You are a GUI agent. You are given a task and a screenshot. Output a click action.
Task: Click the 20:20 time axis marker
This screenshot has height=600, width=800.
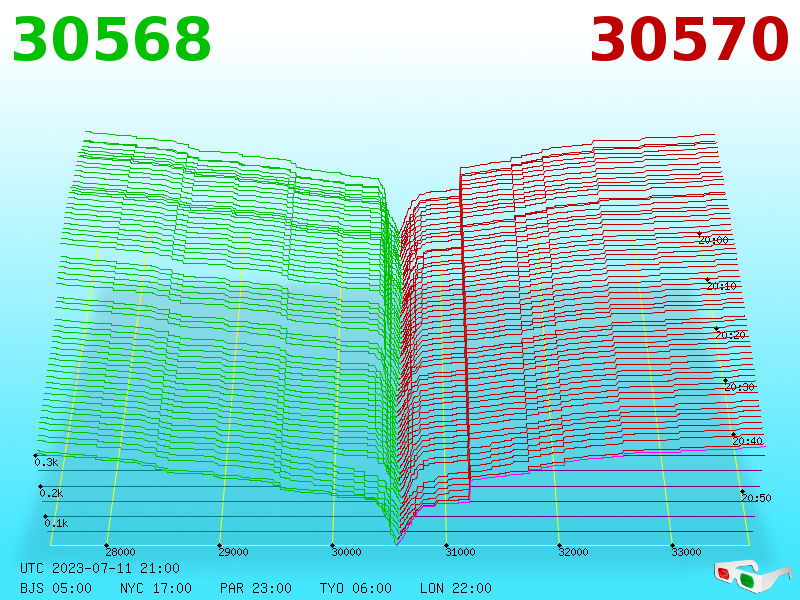[x=730, y=335]
